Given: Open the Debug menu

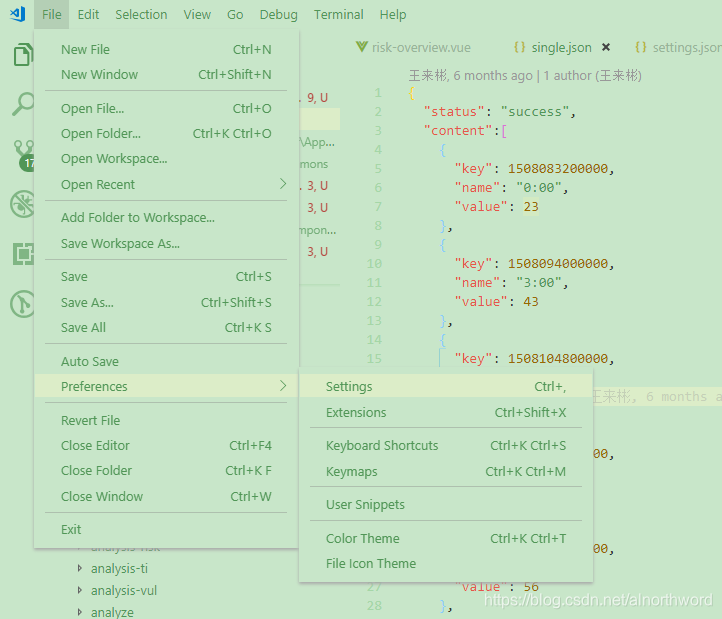Looking at the screenshot, I should click(278, 15).
